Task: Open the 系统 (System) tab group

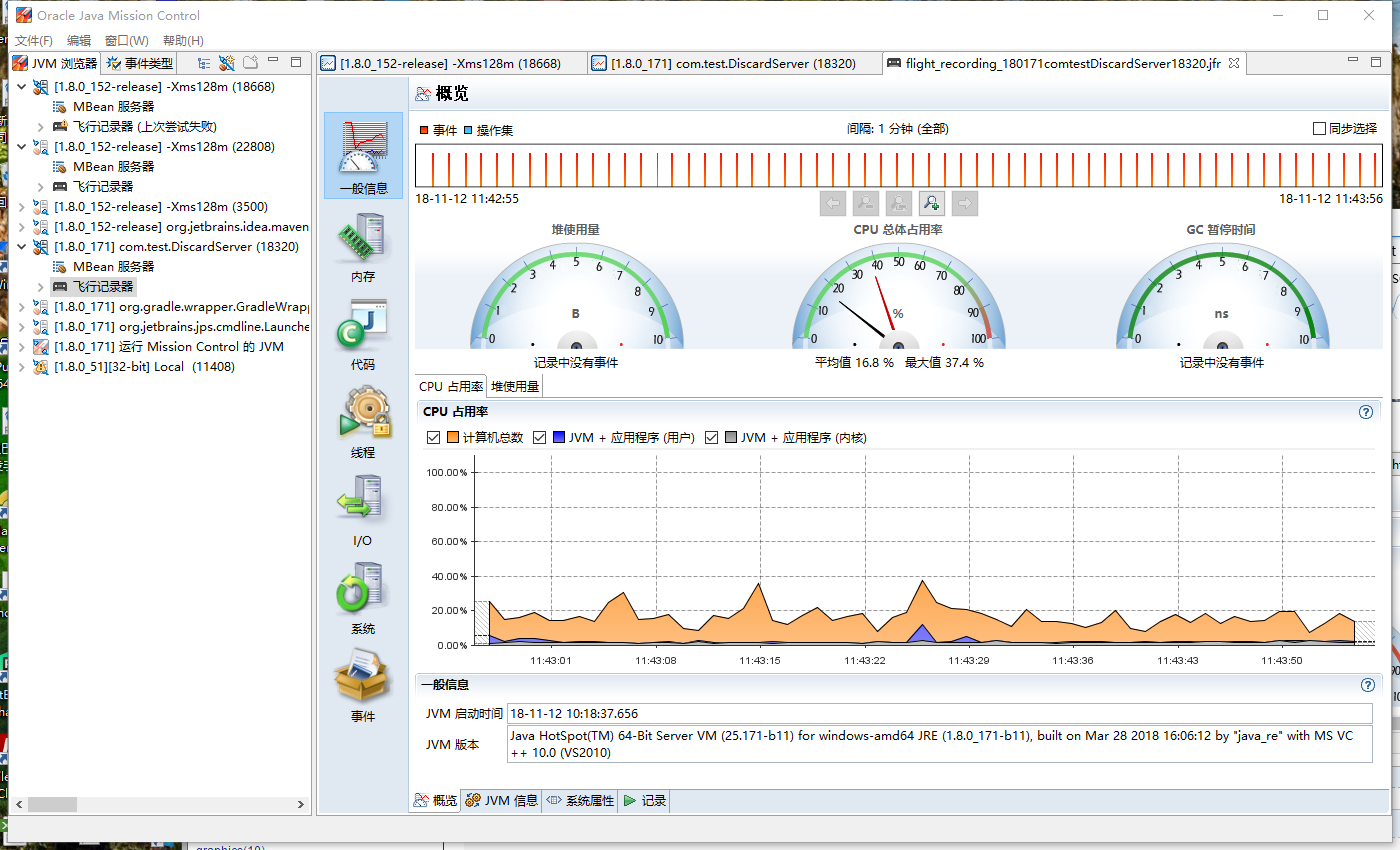Action: click(x=363, y=601)
